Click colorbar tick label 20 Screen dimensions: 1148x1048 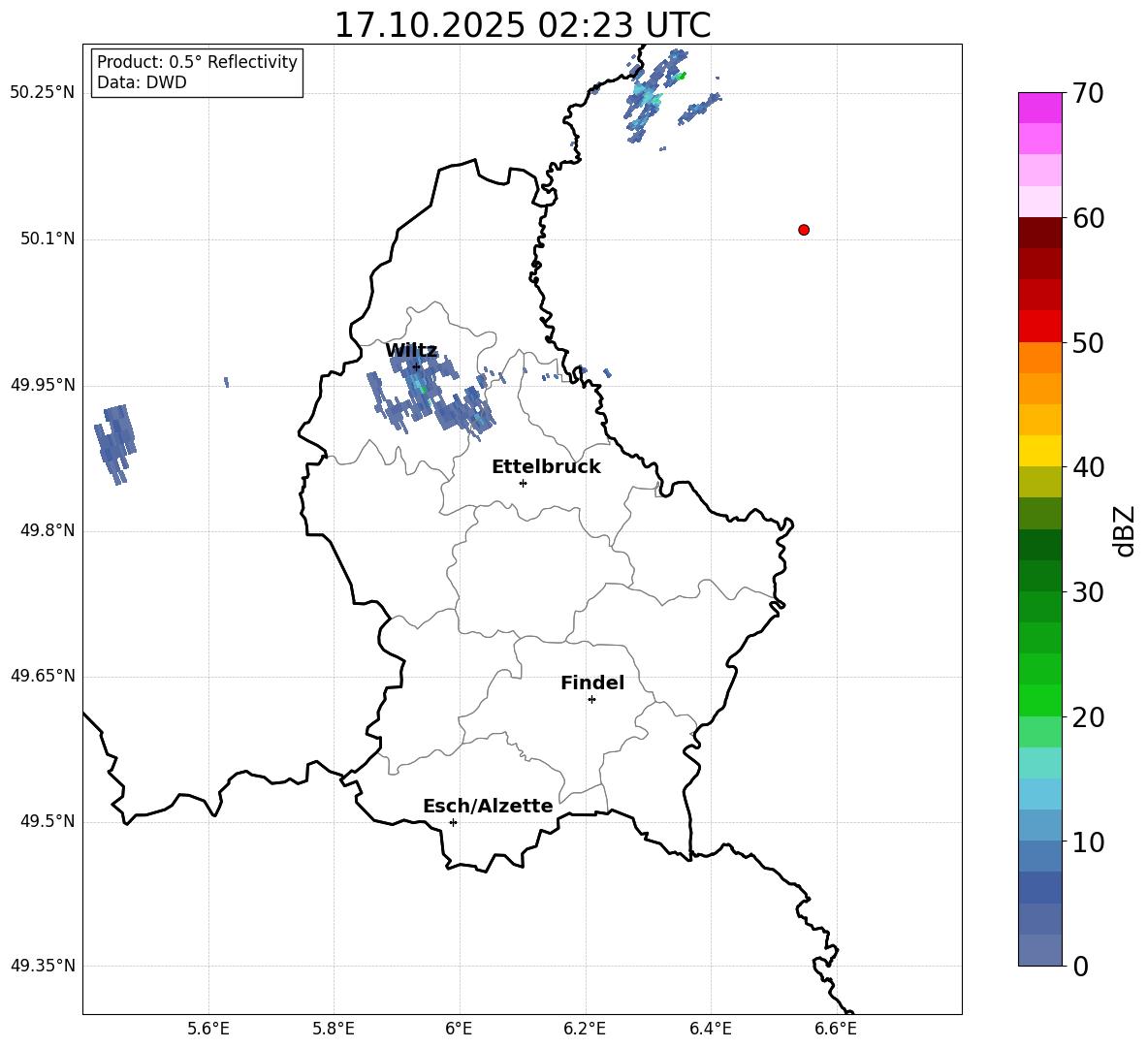point(1088,716)
